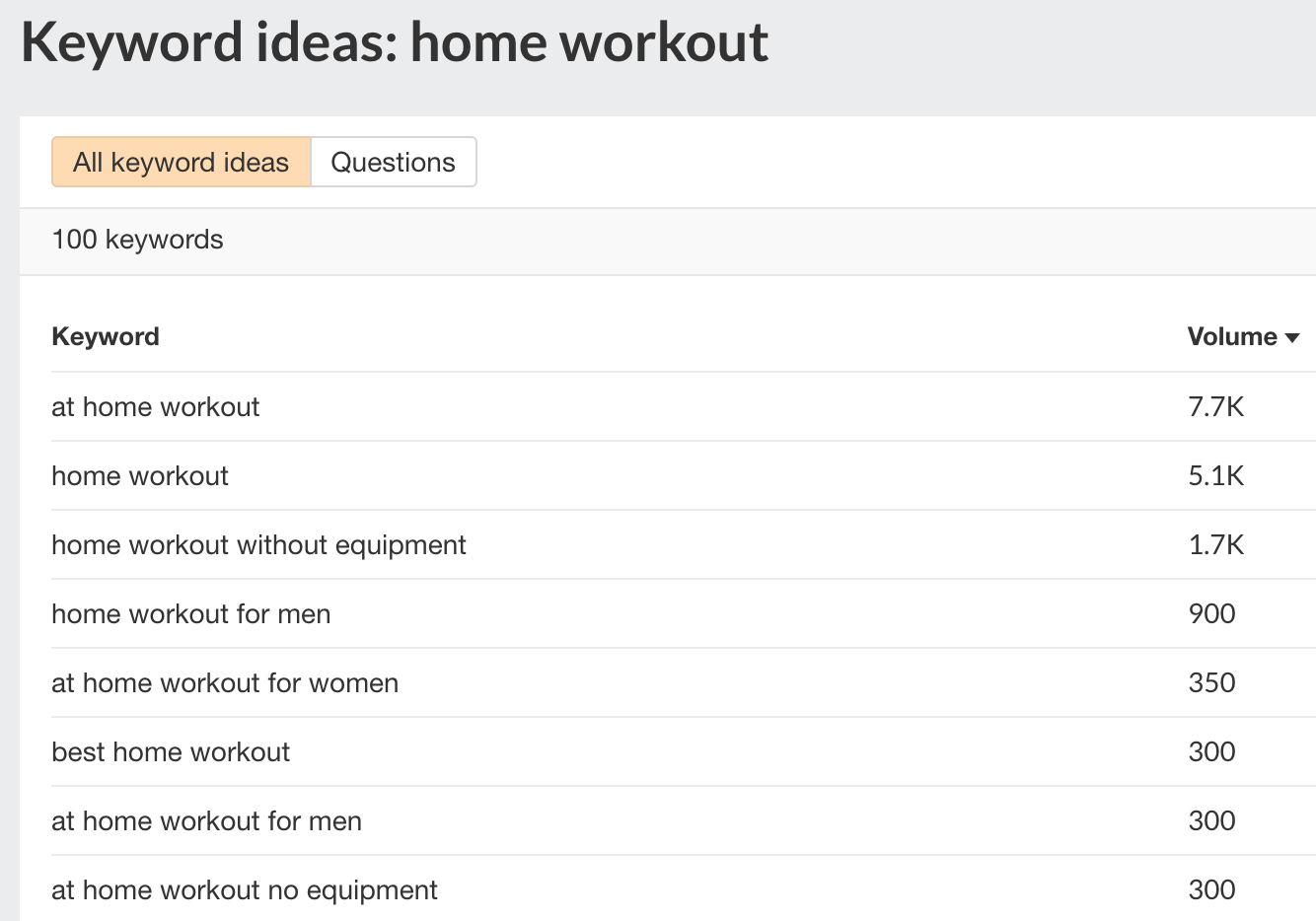This screenshot has width=1316, height=921.
Task: Click 'at home workout for men' keyword
Action: coord(206,820)
